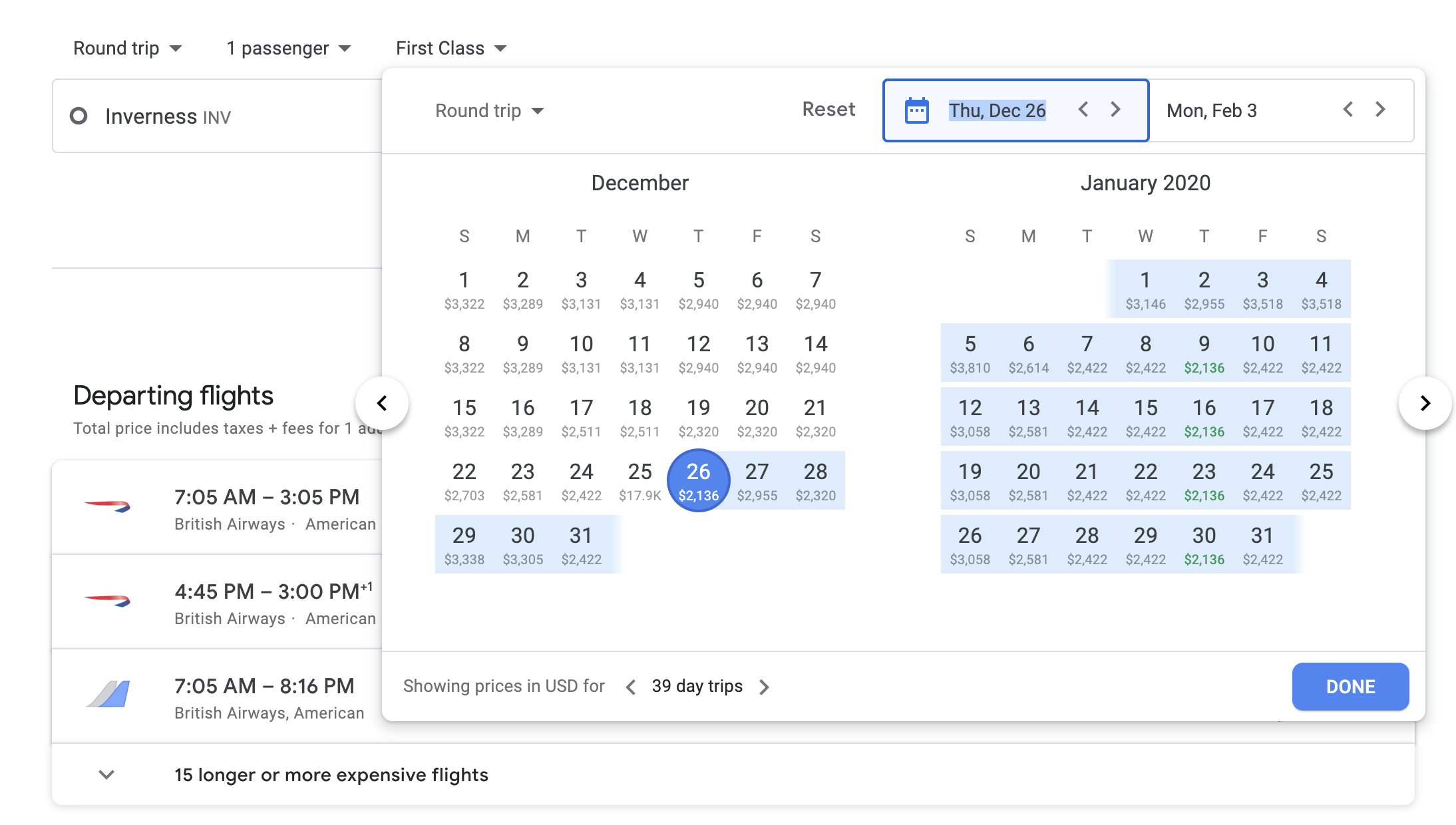Expand the Round trip dropdown in calendar header
Screen dimensions: 1456x825
[x=489, y=110]
